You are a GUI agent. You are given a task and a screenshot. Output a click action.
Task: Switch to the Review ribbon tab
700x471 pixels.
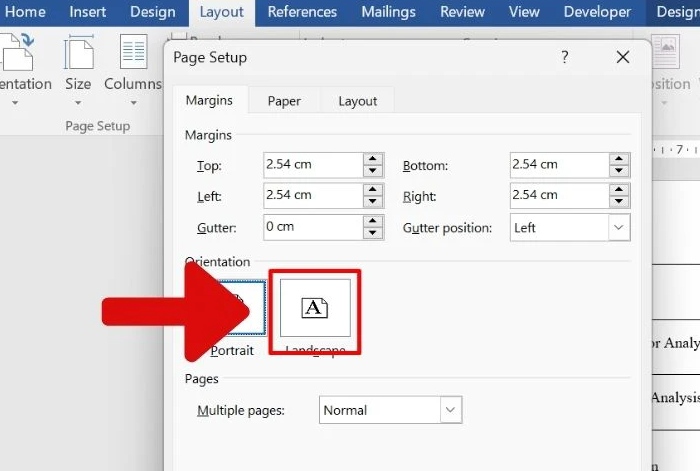[462, 12]
